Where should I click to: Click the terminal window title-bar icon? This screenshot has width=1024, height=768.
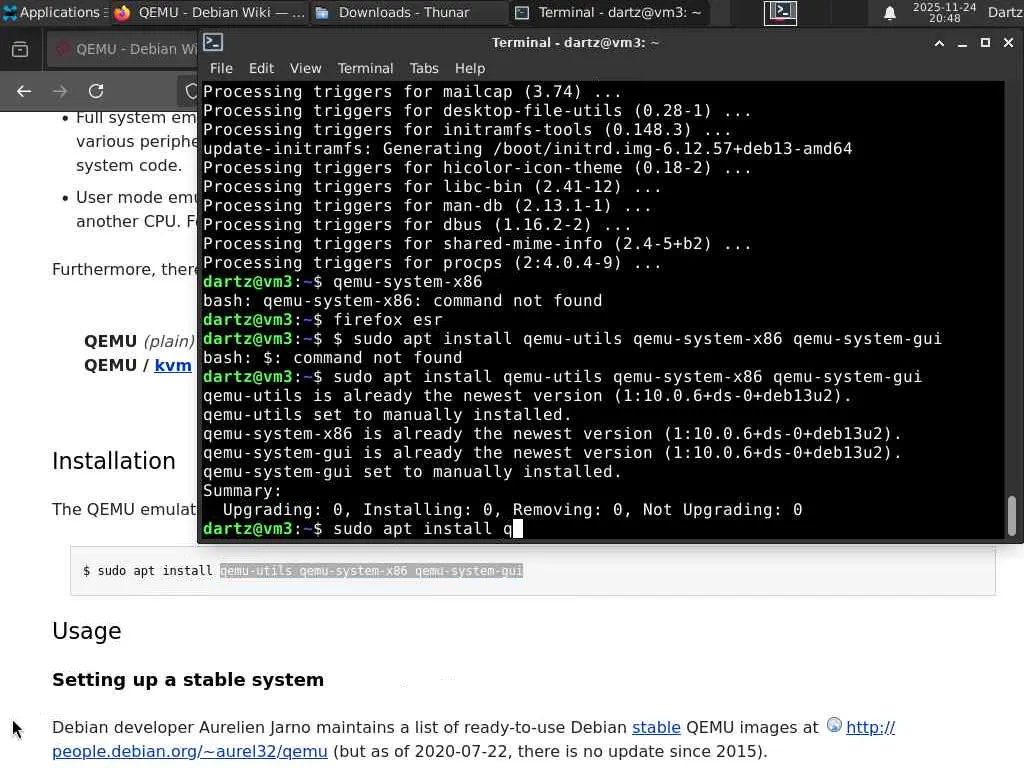click(214, 42)
